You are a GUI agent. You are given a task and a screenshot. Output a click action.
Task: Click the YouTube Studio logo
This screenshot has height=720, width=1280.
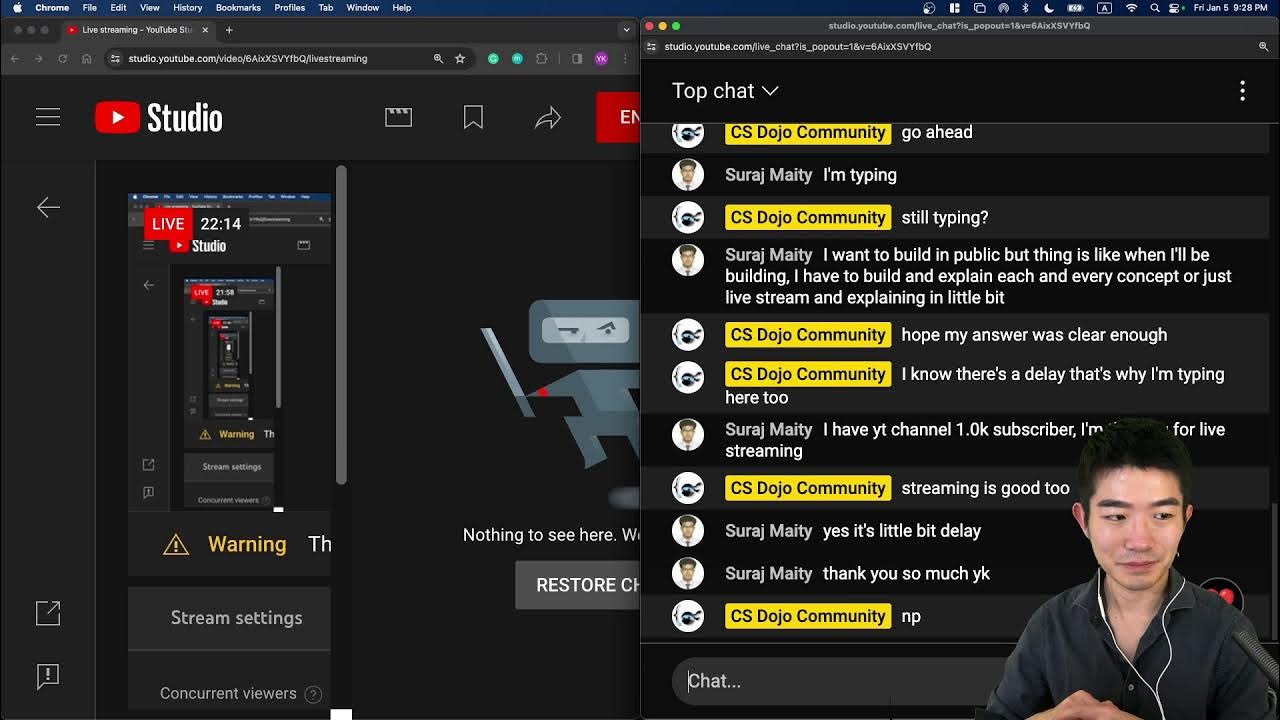pos(159,117)
